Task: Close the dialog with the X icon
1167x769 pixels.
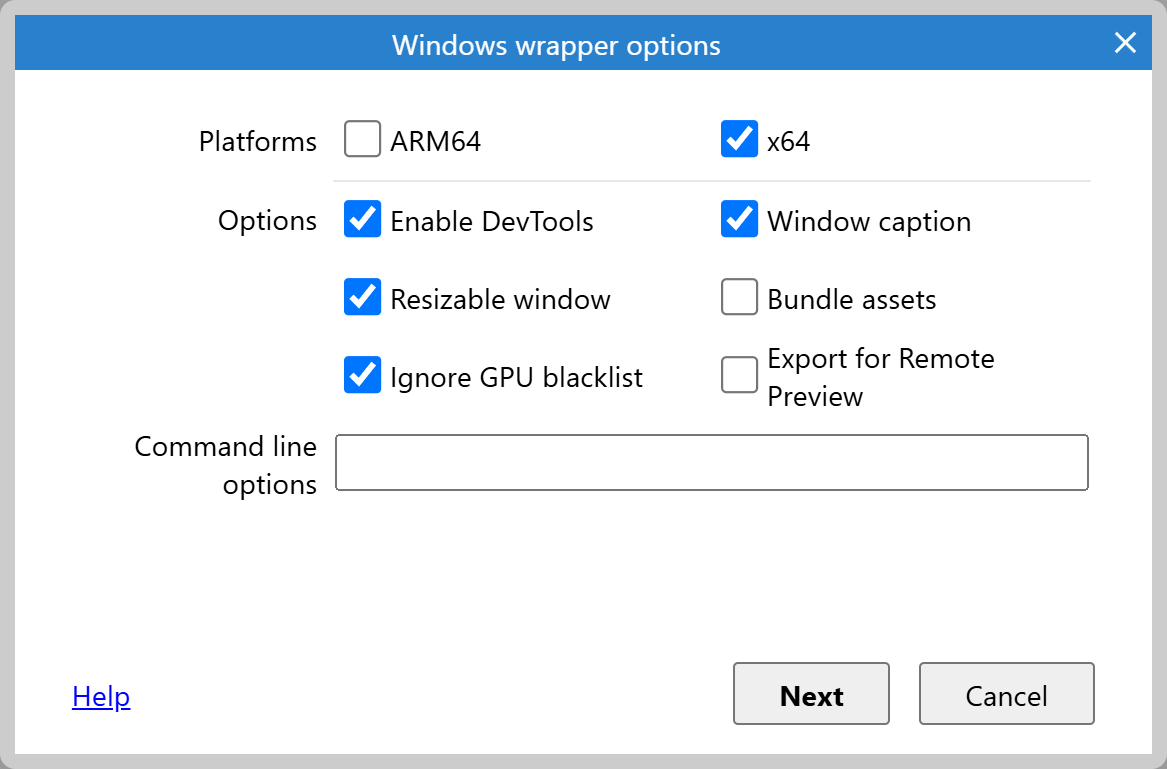Action: (x=1125, y=43)
